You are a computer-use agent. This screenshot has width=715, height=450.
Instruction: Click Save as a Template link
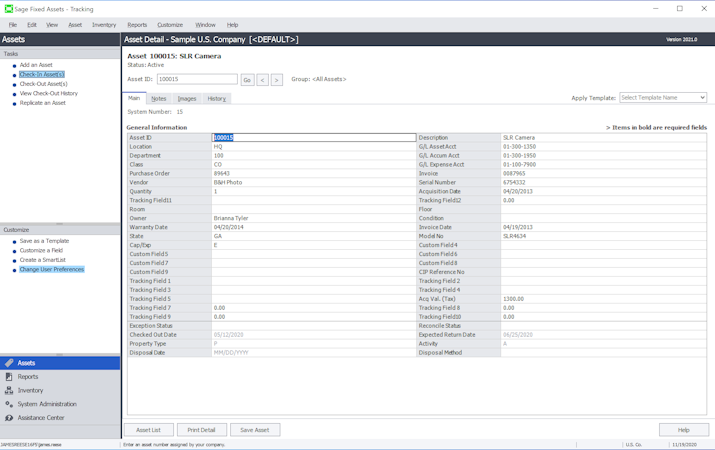[x=44, y=241]
